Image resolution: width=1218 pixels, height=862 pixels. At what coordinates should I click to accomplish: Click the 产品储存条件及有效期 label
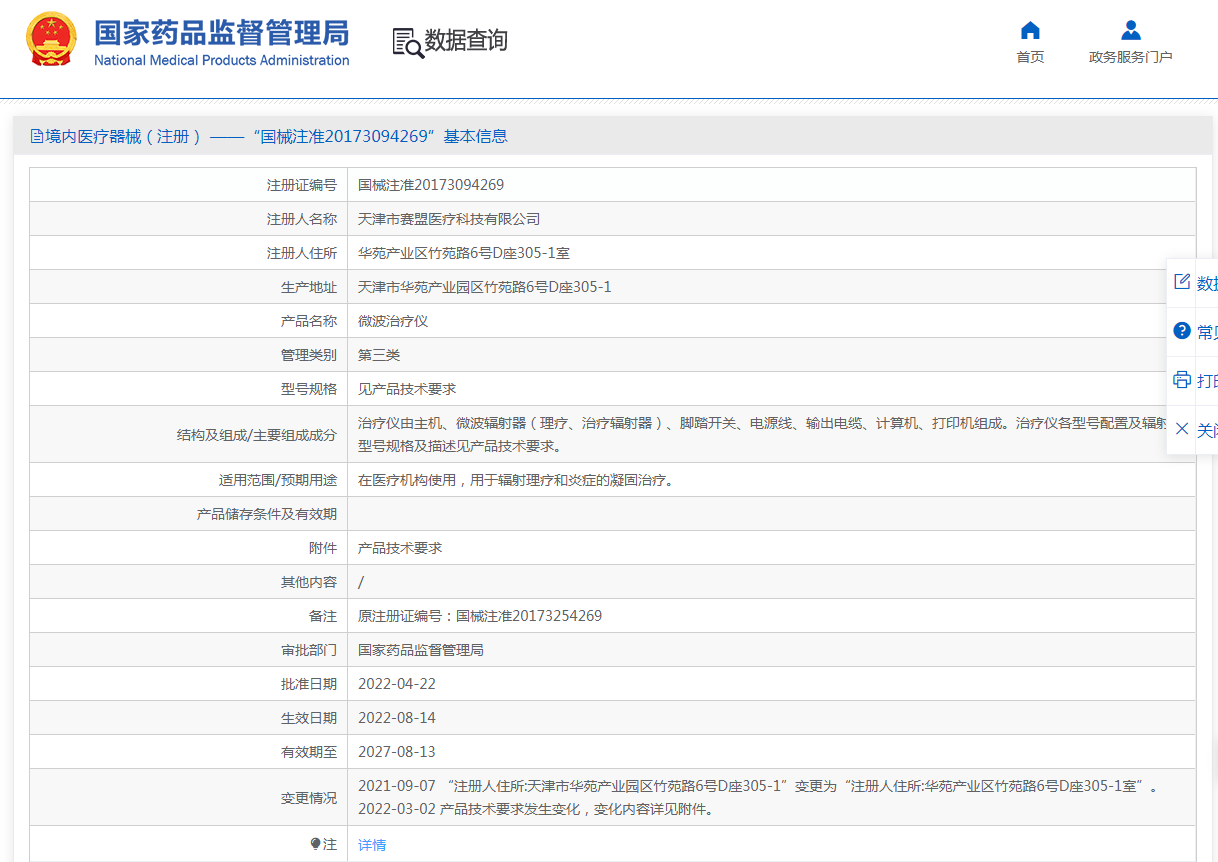267,514
